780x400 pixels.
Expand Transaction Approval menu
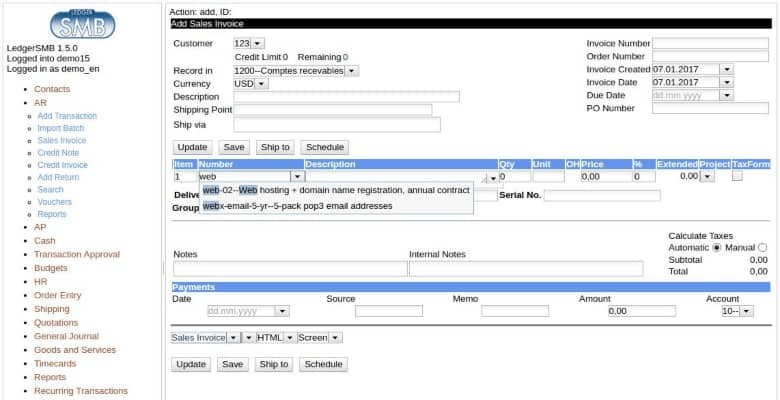77,254
